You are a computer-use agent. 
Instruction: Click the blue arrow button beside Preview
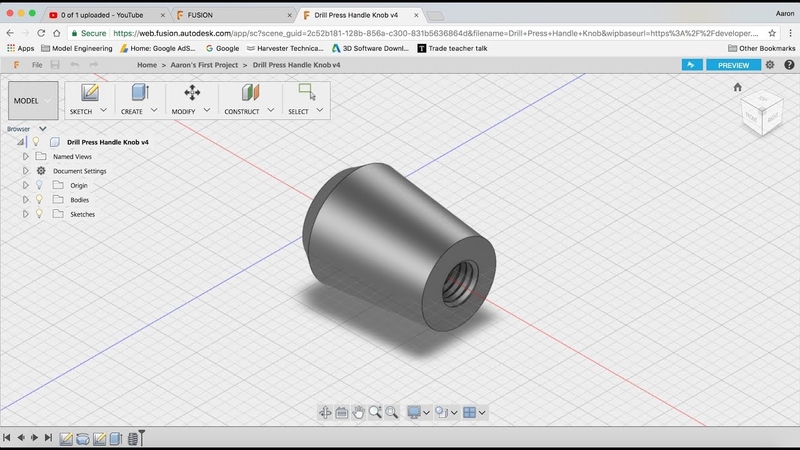tap(692, 65)
